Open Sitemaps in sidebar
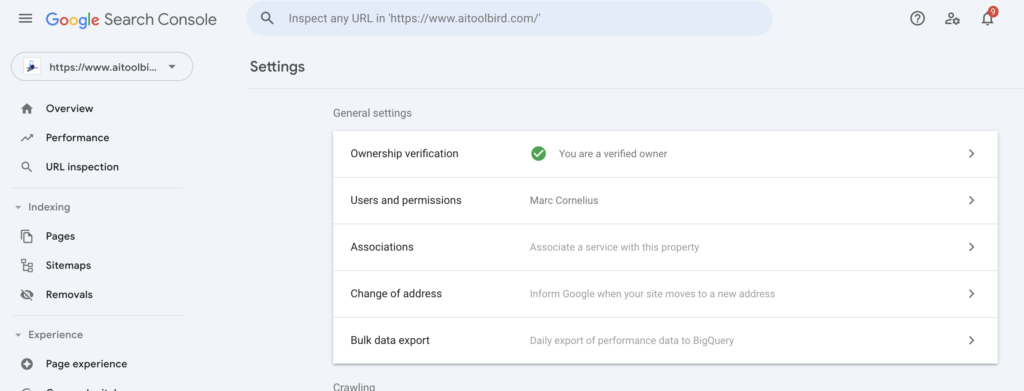 point(68,266)
